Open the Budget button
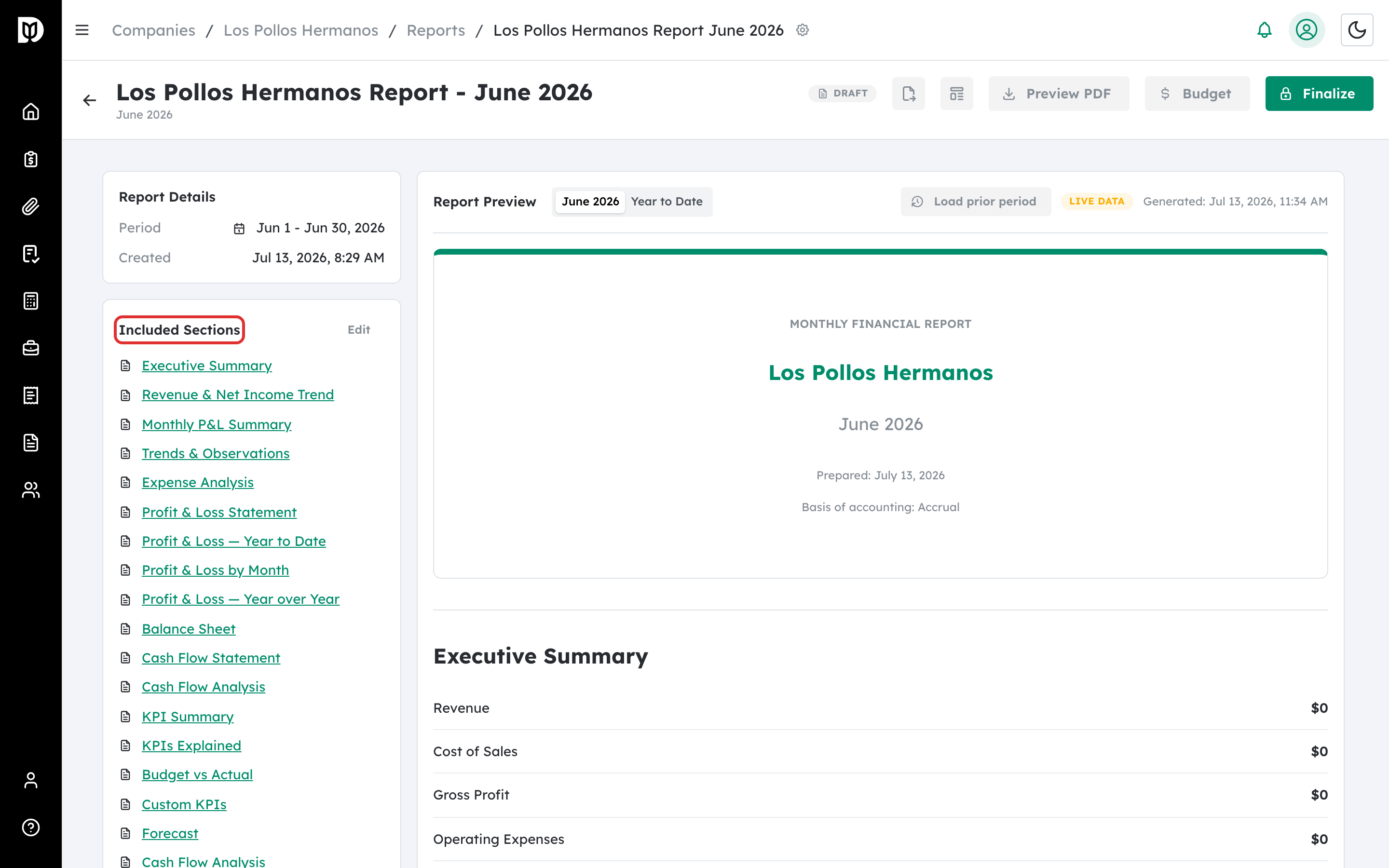 (x=1197, y=94)
